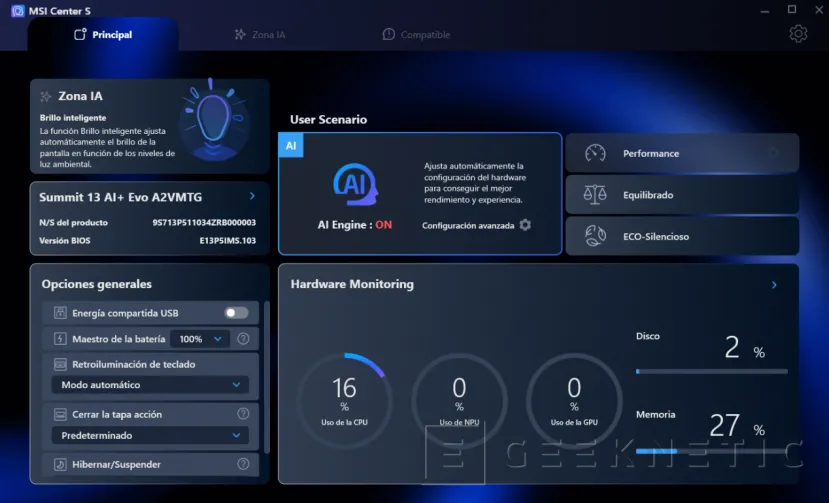Click the Opciones generales scrollbar
Viewport: 829px width, 503px height.
[266, 377]
